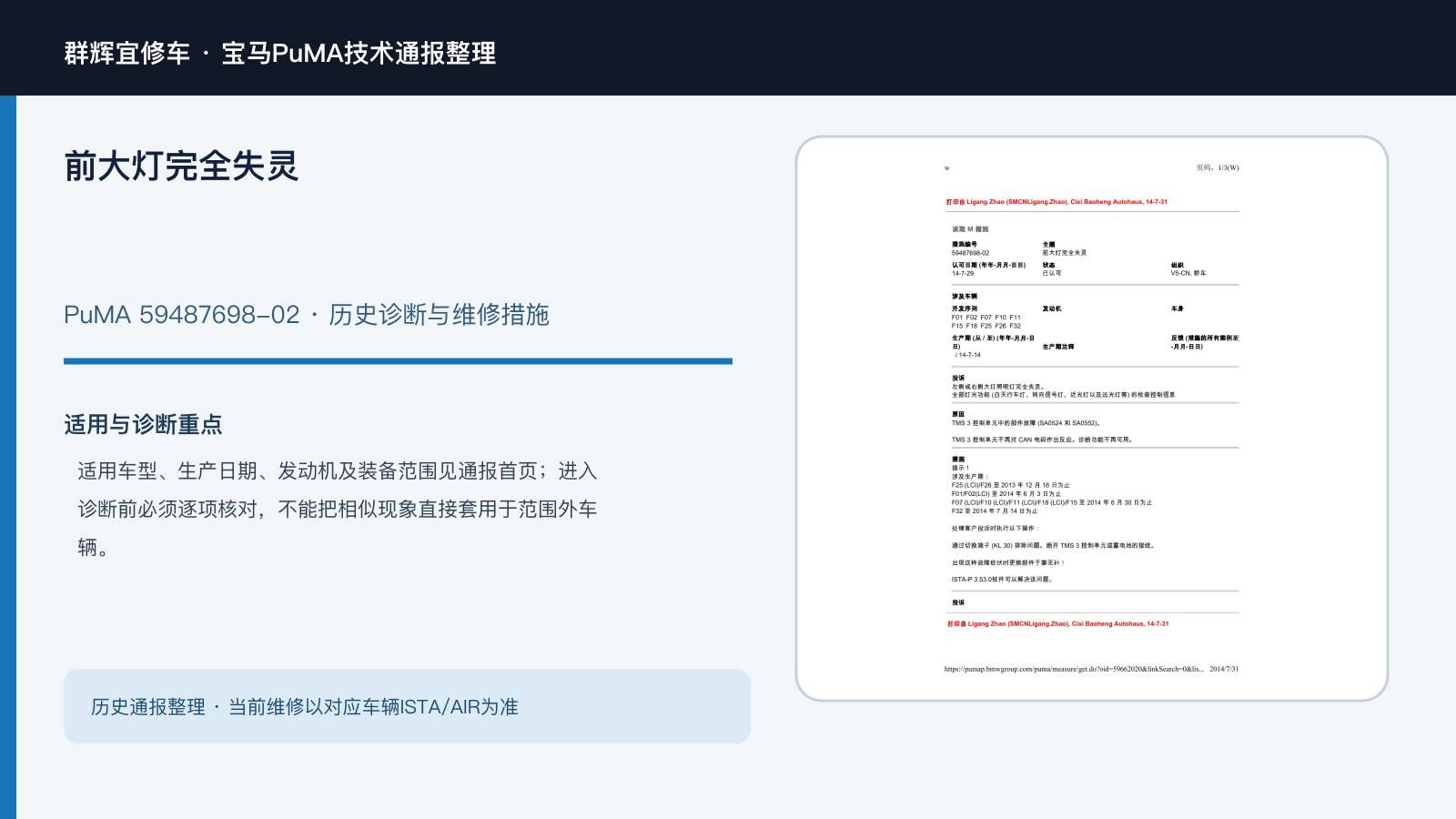Click the 2014/7/31 date in document footer
Viewport: 1456px width, 819px height.
[1224, 669]
